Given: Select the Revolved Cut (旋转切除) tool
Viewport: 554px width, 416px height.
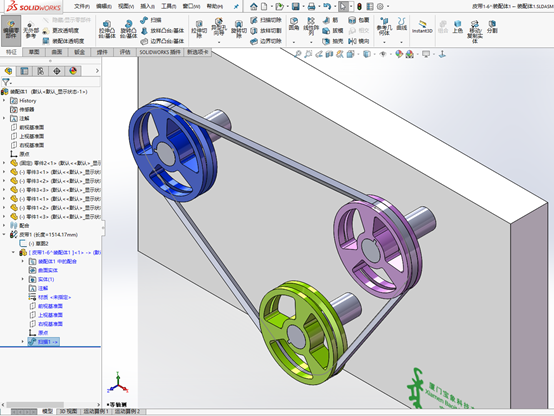Looking at the screenshot, I should tap(239, 30).
